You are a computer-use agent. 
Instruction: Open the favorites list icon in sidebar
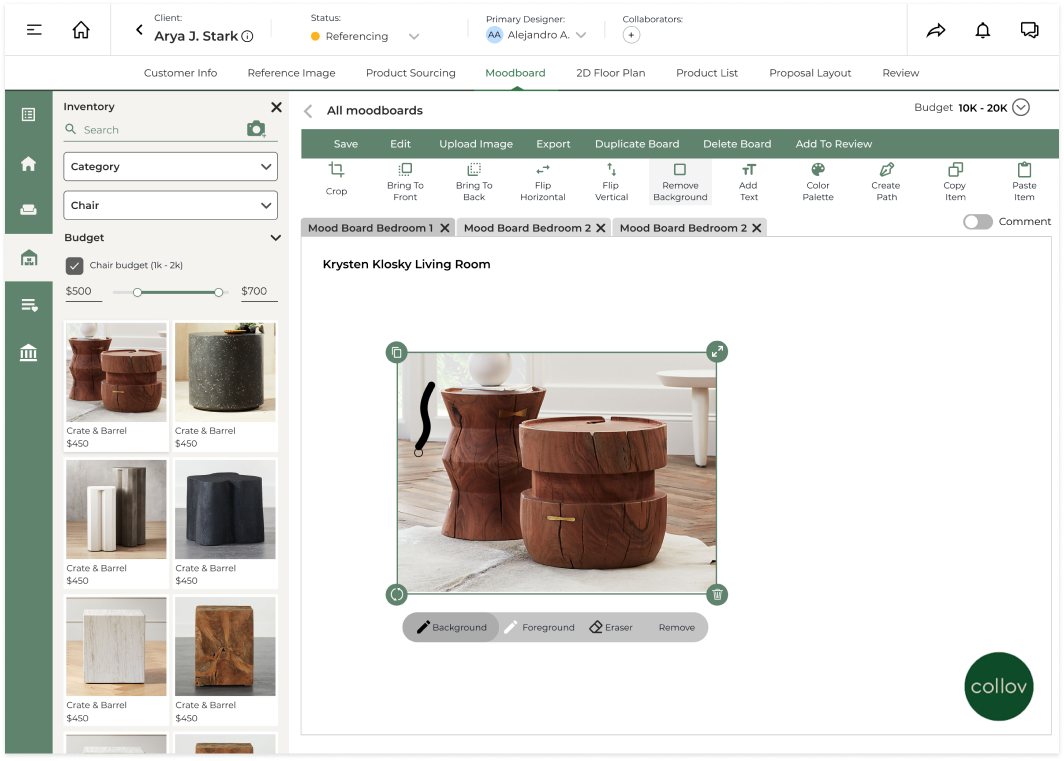pos(28,305)
